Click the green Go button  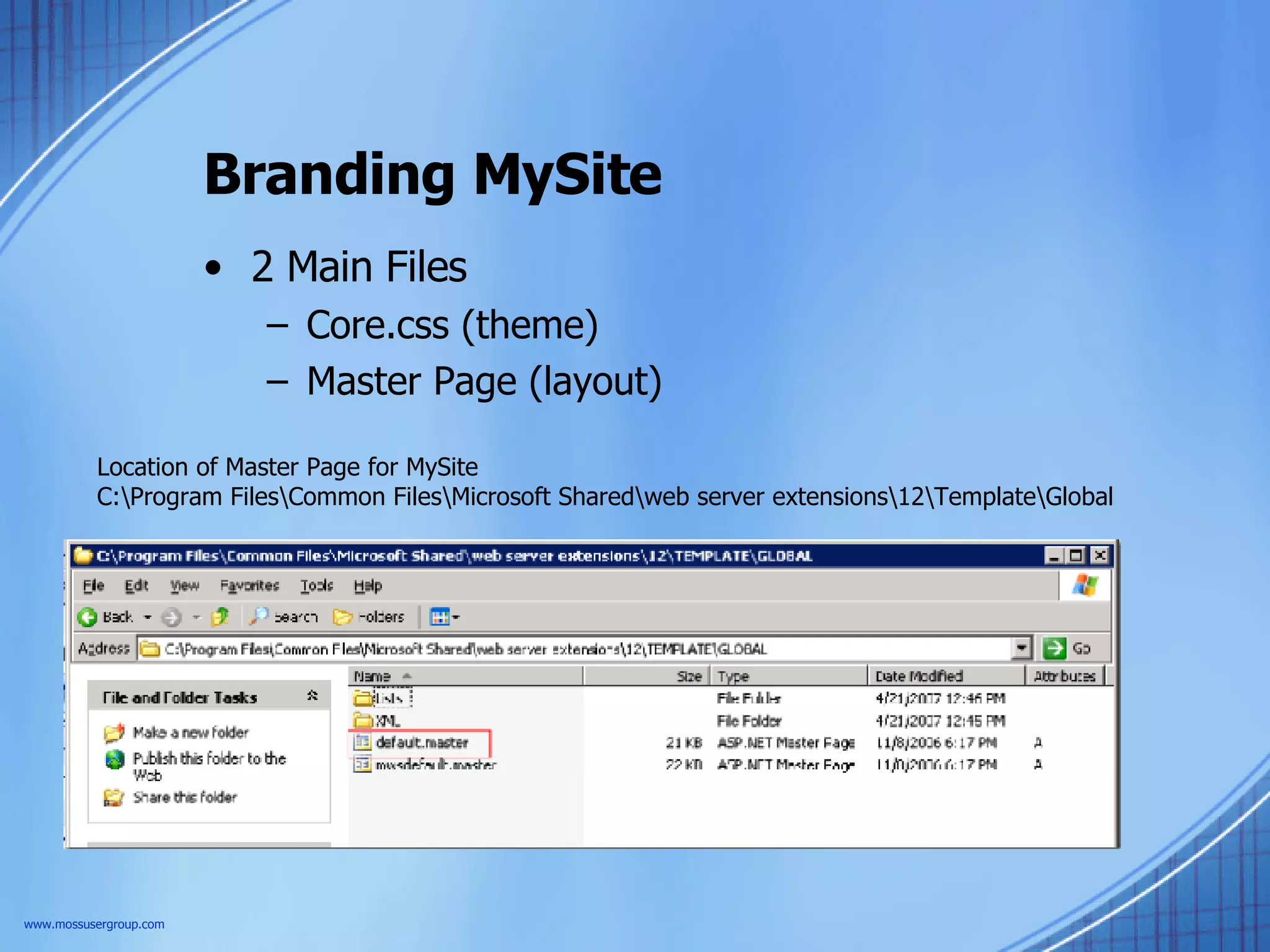(x=1067, y=648)
